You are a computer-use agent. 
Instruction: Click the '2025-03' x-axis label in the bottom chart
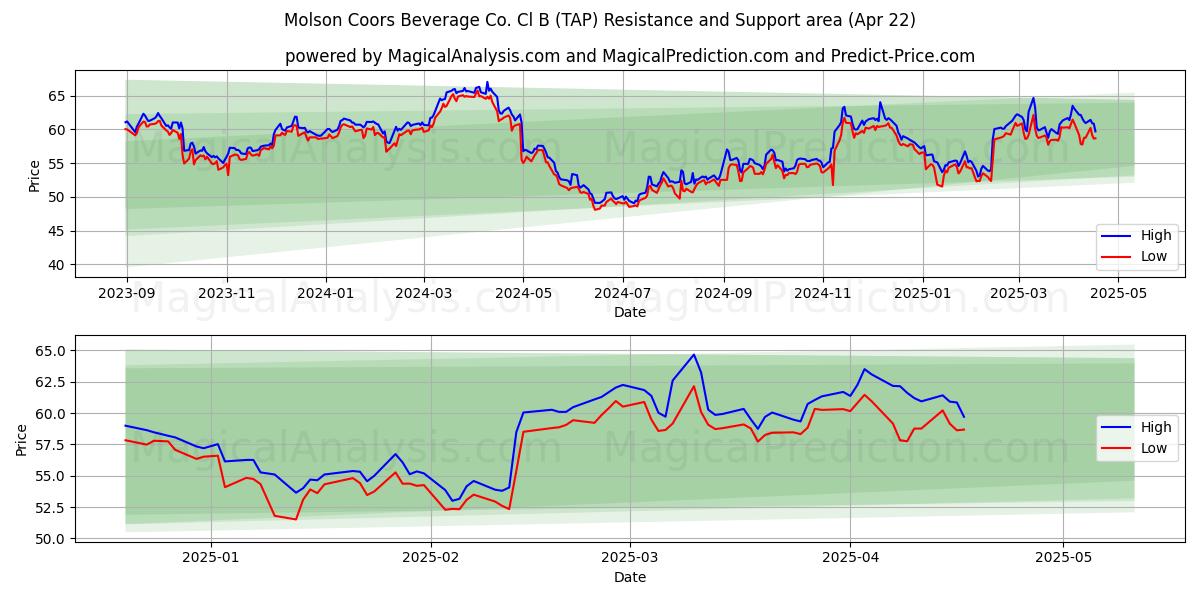631,558
